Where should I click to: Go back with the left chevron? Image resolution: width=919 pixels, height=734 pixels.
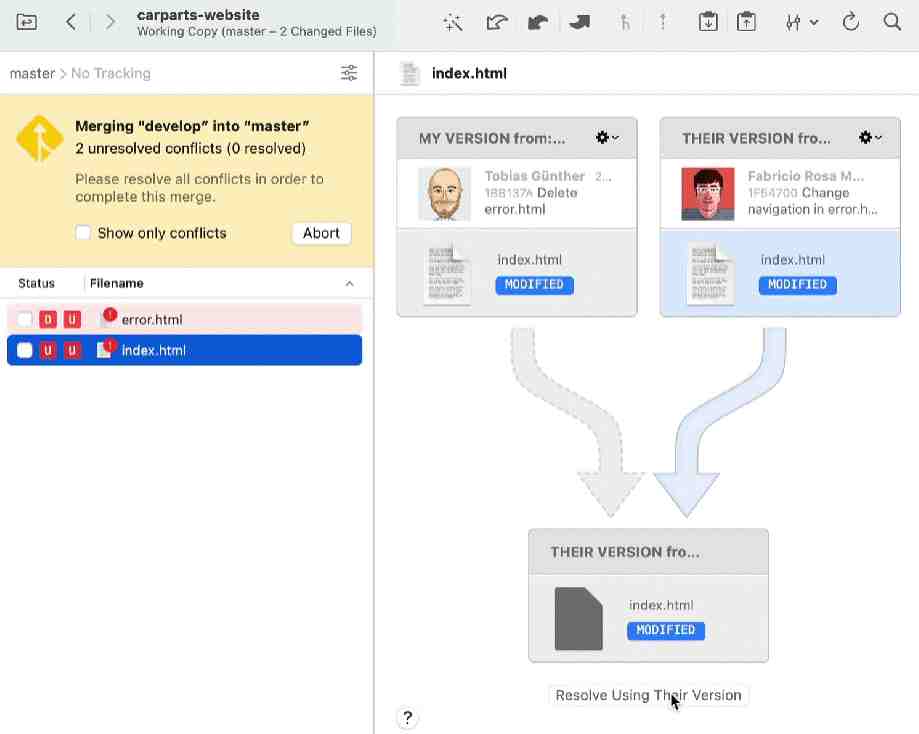coord(71,22)
